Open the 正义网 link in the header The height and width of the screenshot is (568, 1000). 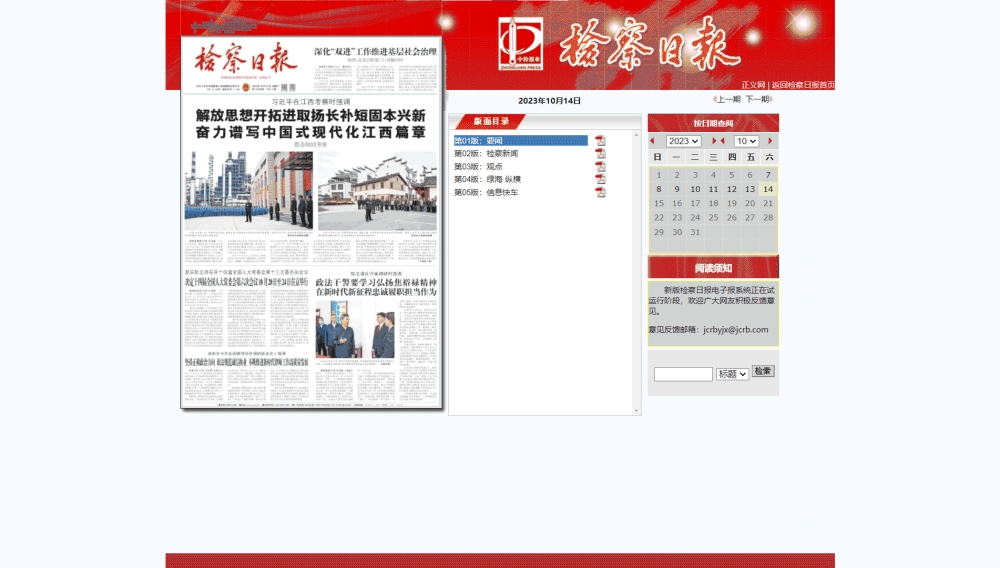[753, 85]
